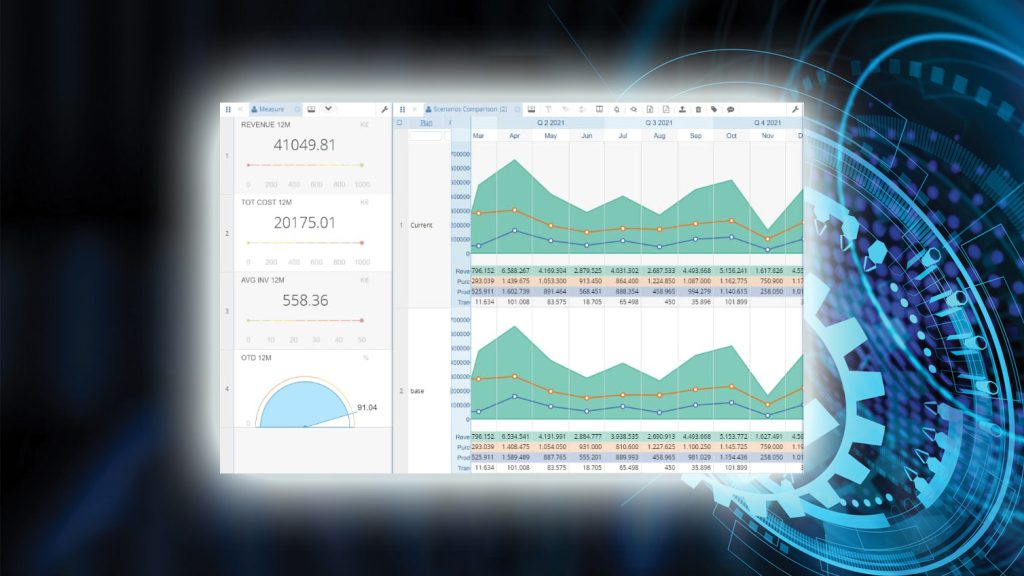Collapse the REVENUE 12M card arrow
The height and width of the screenshot is (576, 1024).
click(364, 125)
